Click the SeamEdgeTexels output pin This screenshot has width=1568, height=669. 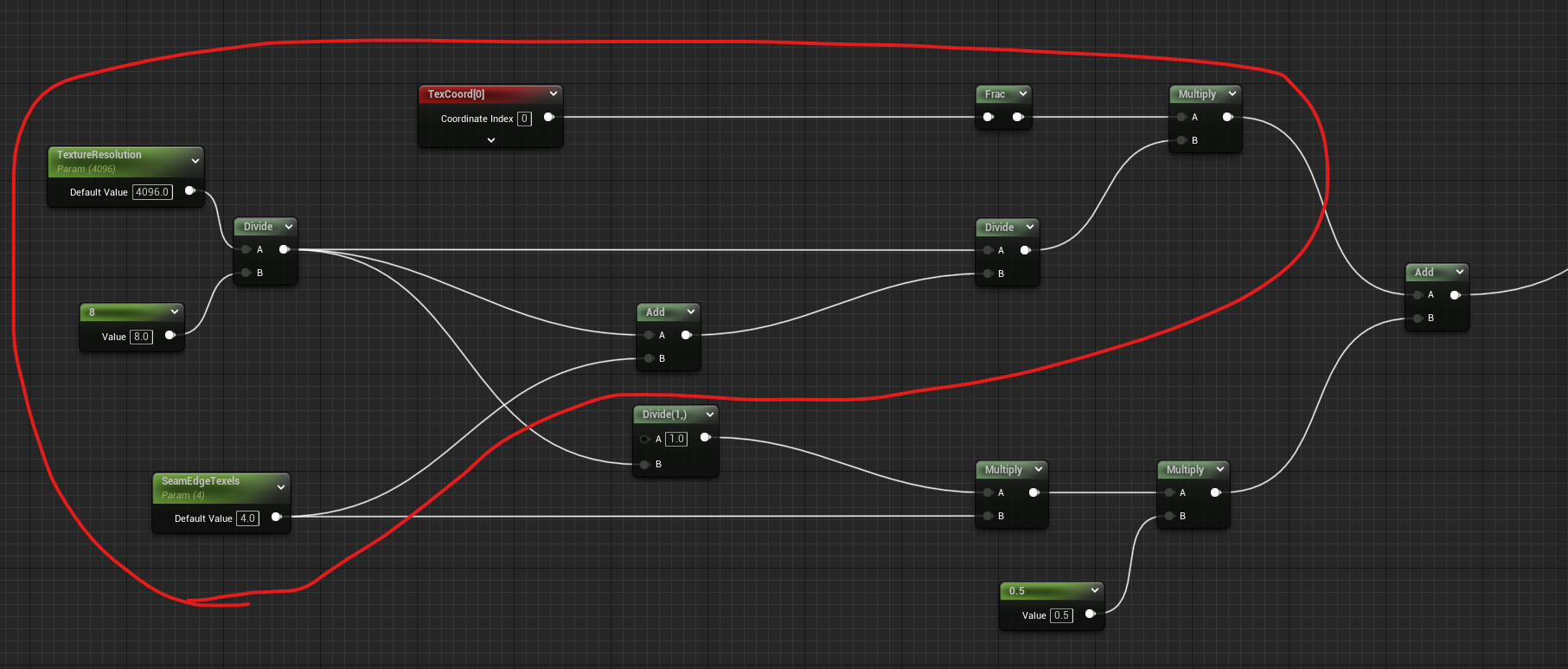pos(277,517)
